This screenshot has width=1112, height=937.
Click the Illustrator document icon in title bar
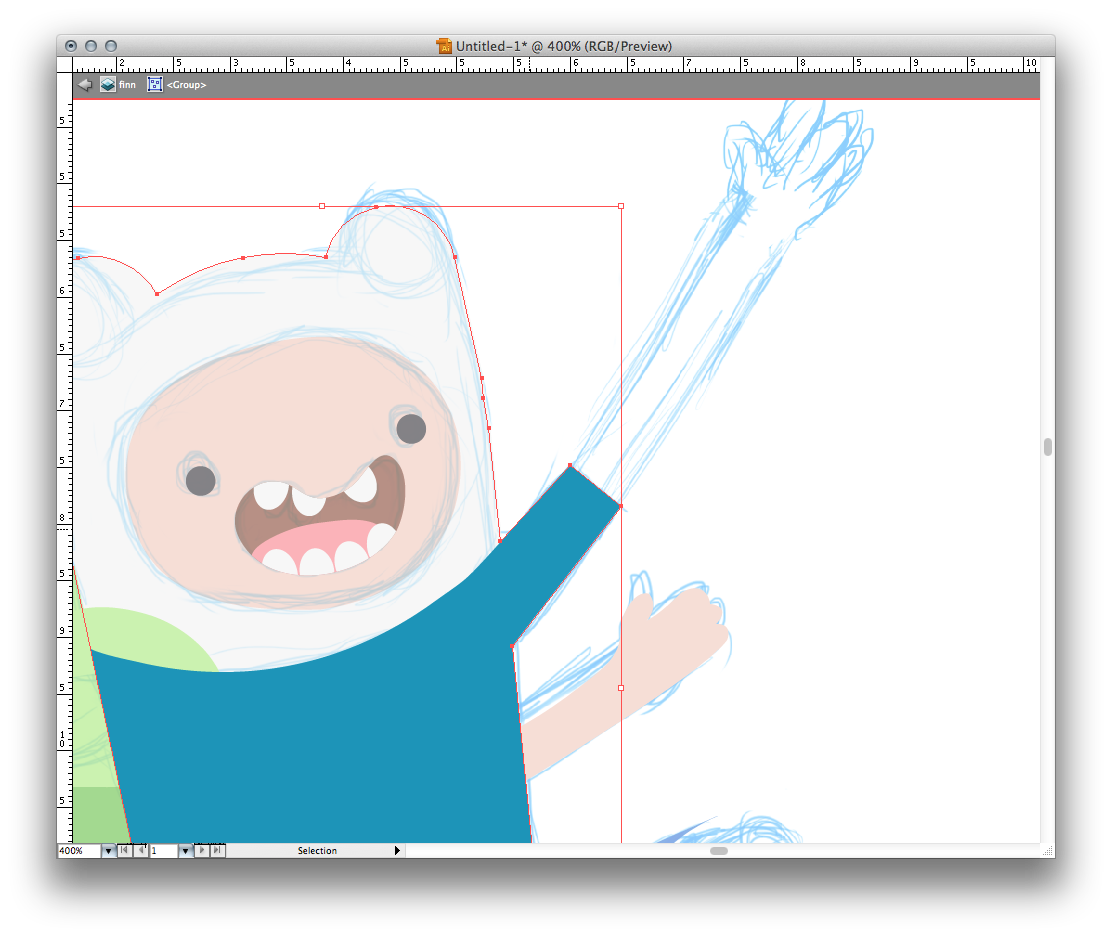pos(444,46)
